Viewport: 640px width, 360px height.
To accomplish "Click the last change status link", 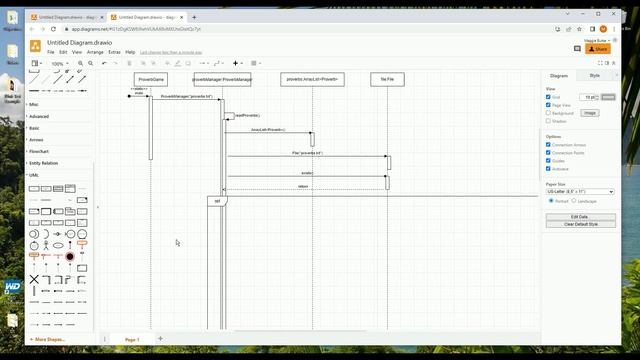I will tap(171, 53).
